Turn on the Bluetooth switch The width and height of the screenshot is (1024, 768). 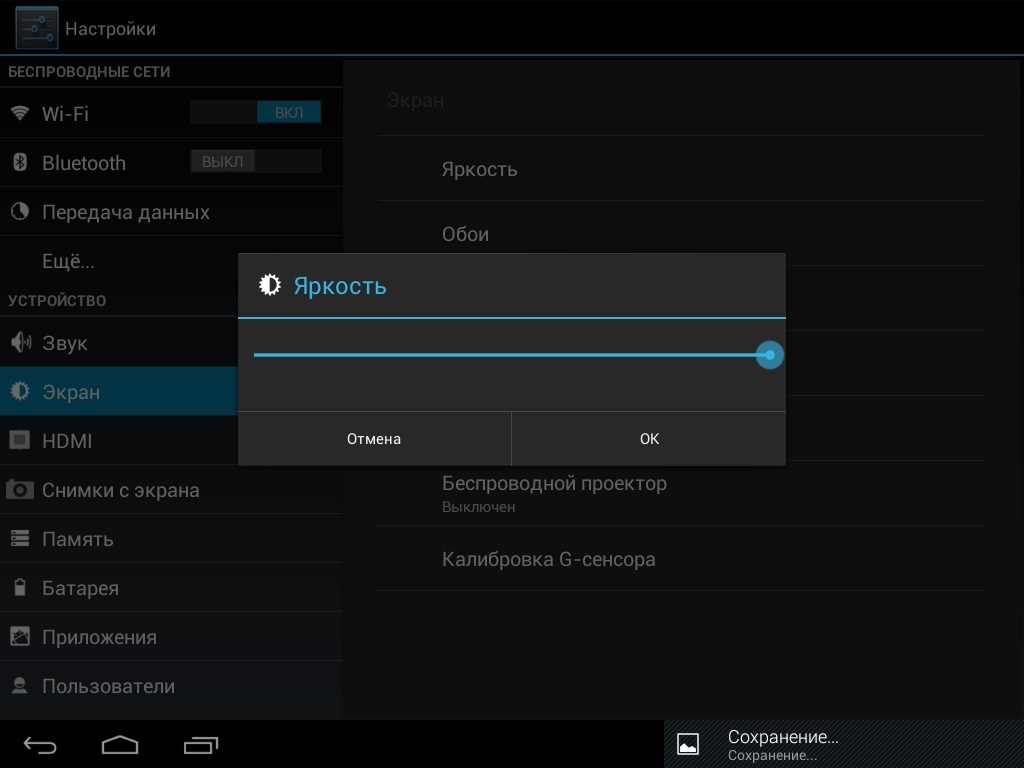tap(256, 162)
